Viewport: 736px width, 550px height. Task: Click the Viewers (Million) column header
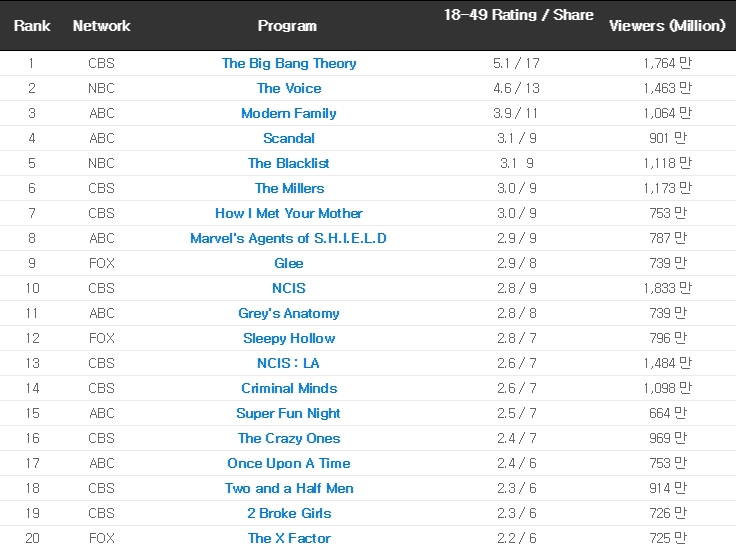[x=667, y=26]
